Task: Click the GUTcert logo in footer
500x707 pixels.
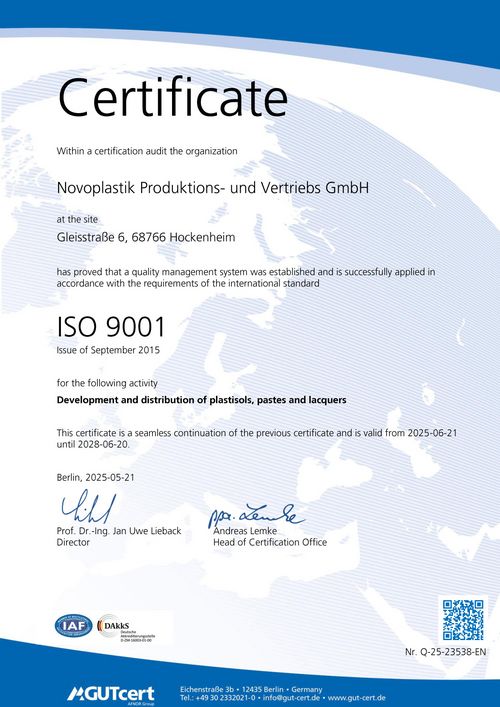Action: pyautogui.click(x=110, y=694)
